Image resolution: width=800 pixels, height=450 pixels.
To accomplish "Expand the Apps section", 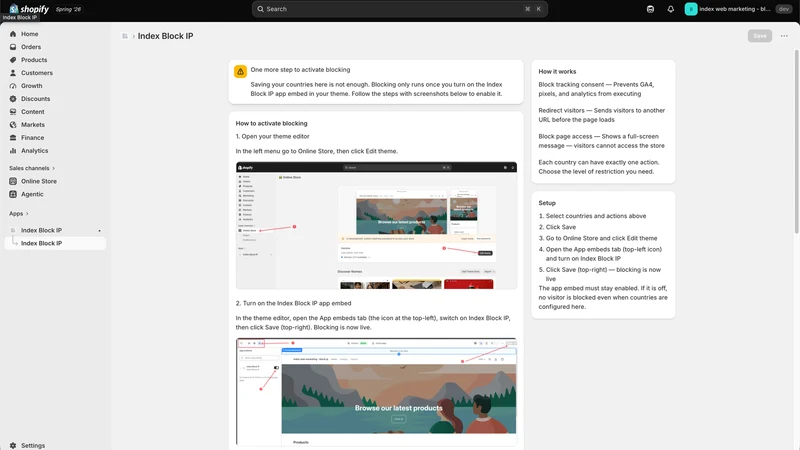I will click(x=18, y=213).
